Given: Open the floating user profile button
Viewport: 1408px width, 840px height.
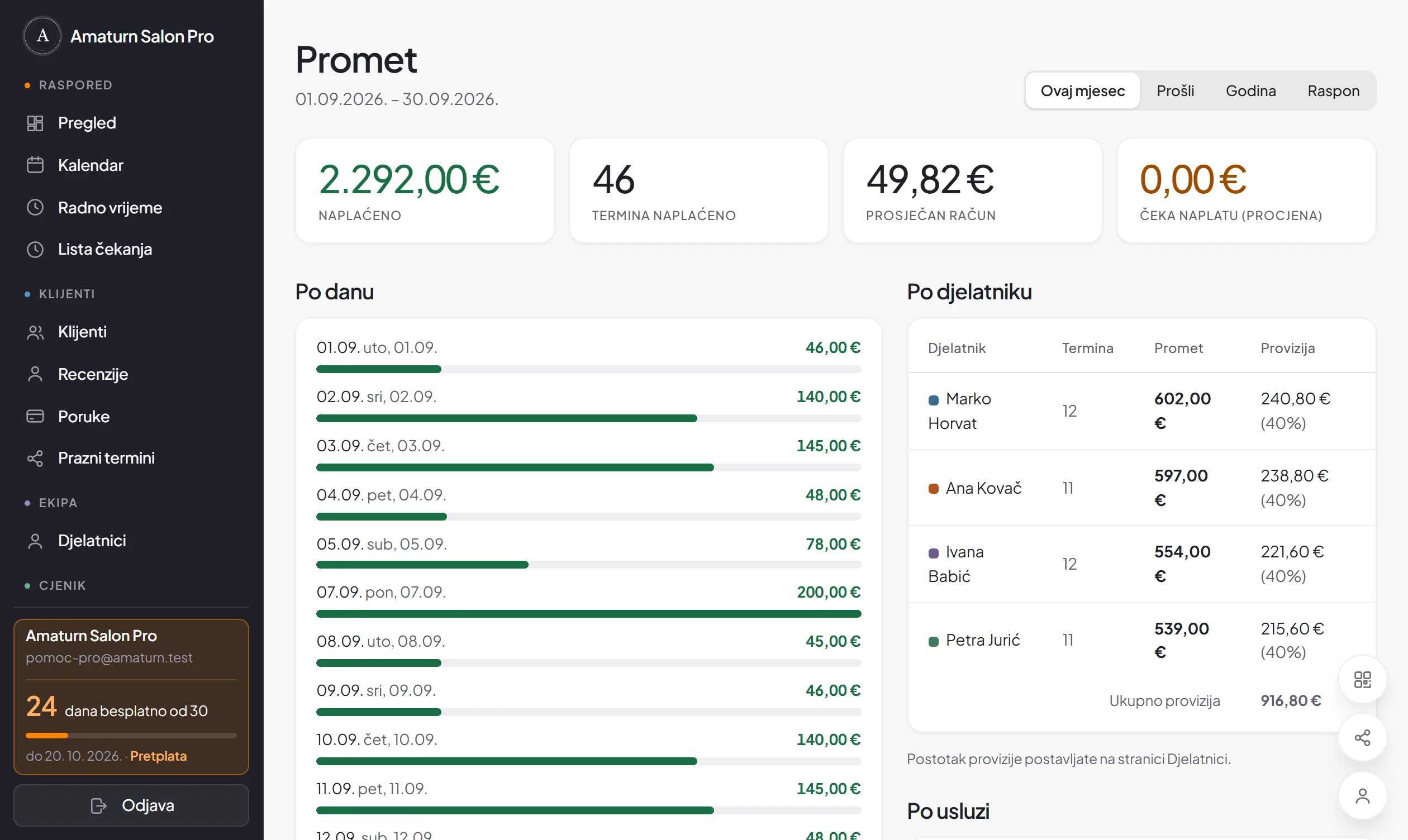Looking at the screenshot, I should [1362, 796].
